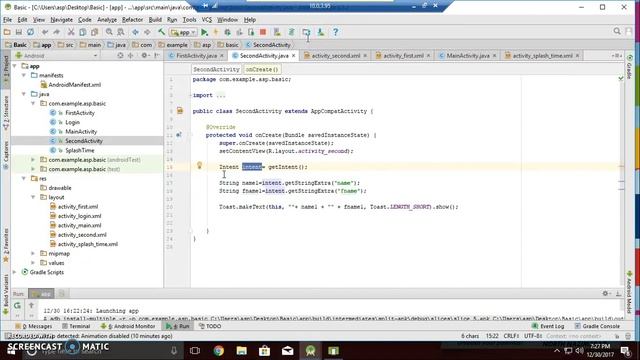Viewport: 640px width, 360px height.
Task: Run the app with green play icon
Action: [x=204, y=32]
